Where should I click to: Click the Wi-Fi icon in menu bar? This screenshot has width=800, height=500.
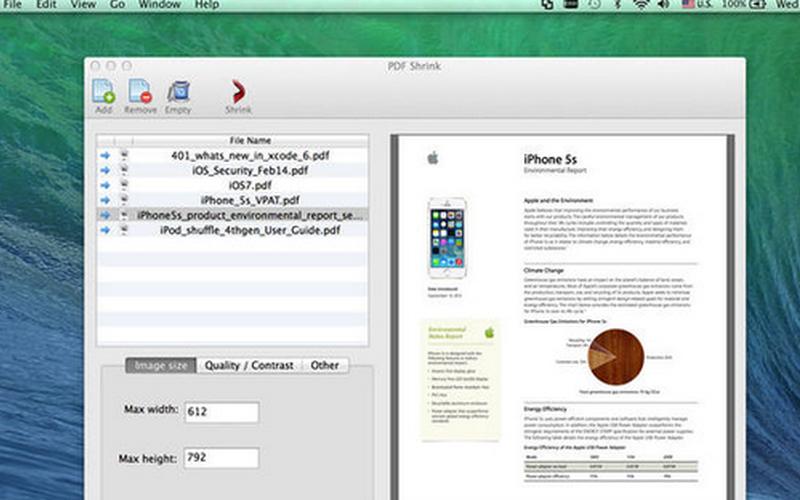(x=641, y=5)
